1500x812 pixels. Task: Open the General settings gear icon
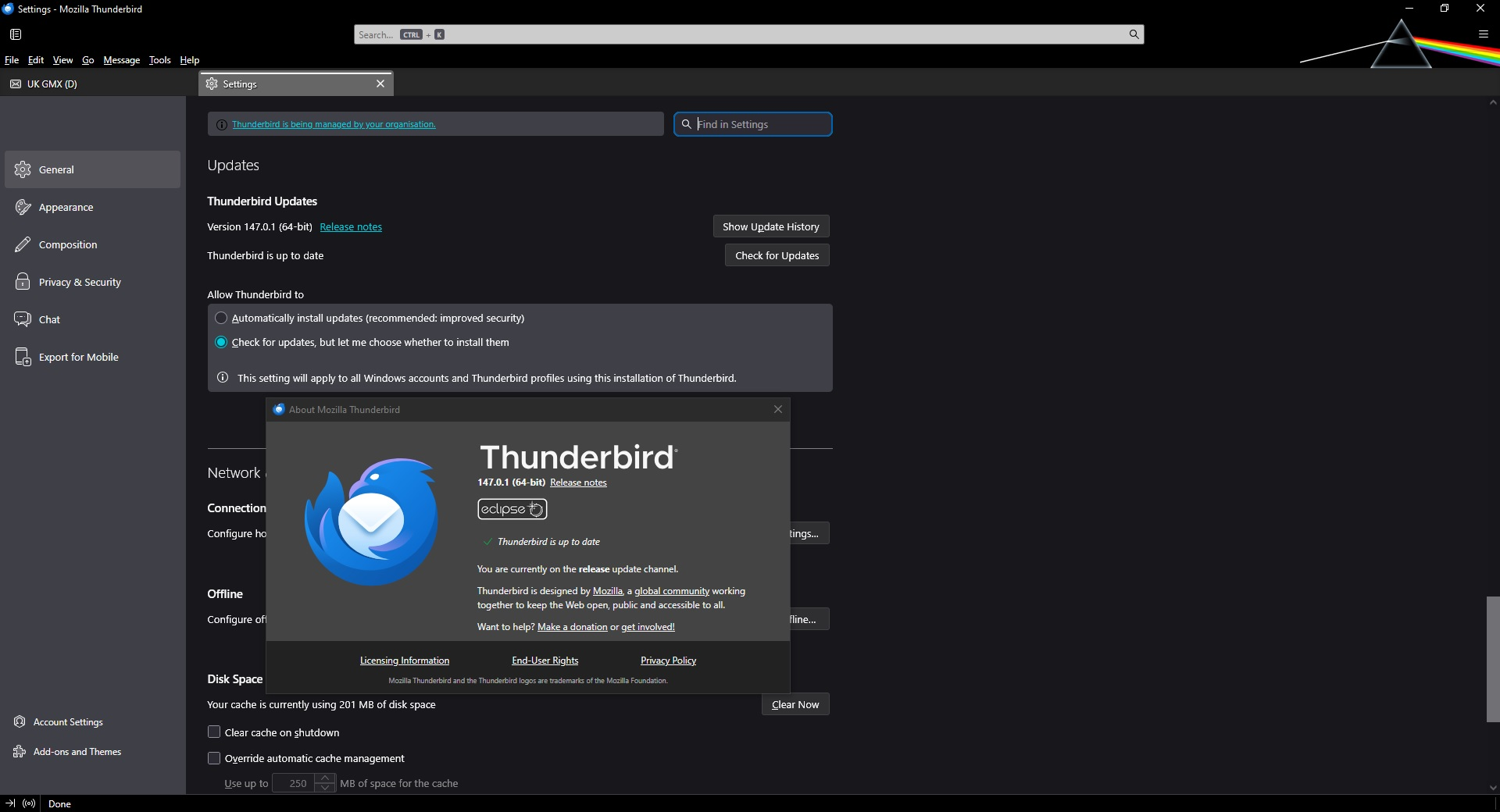23,169
